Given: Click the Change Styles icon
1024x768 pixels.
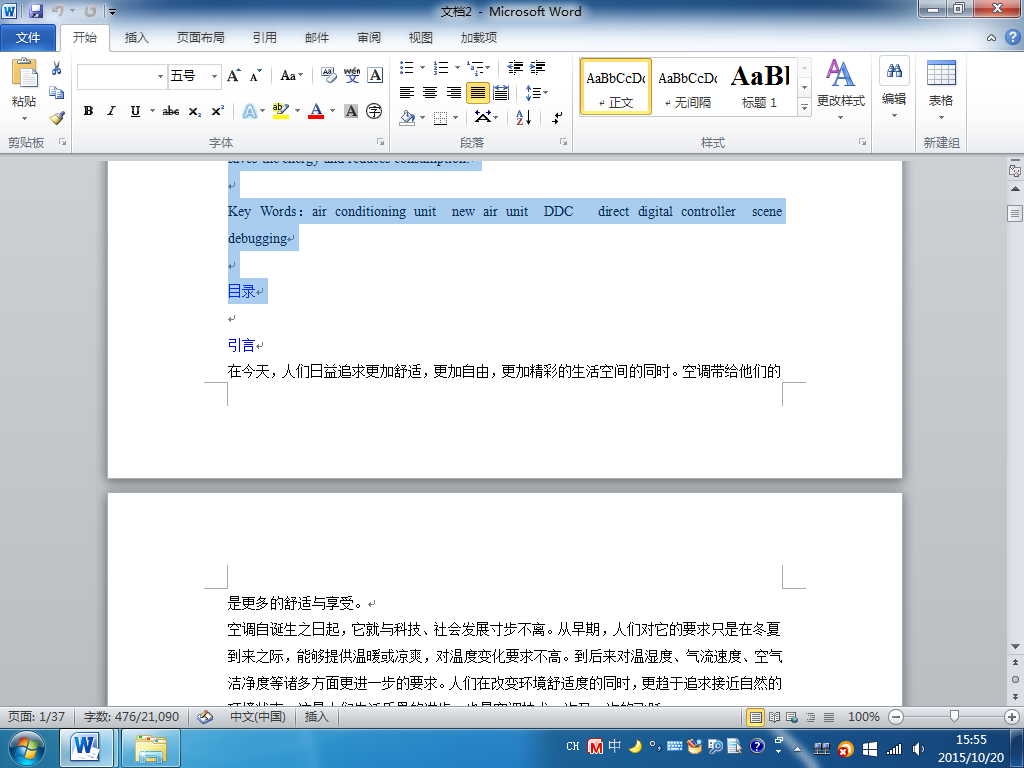Looking at the screenshot, I should click(x=840, y=73).
